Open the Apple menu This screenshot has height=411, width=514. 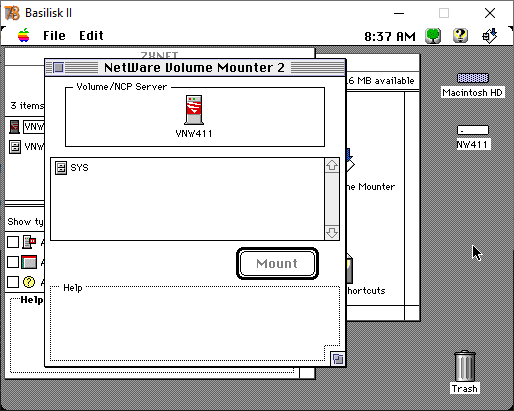24,35
